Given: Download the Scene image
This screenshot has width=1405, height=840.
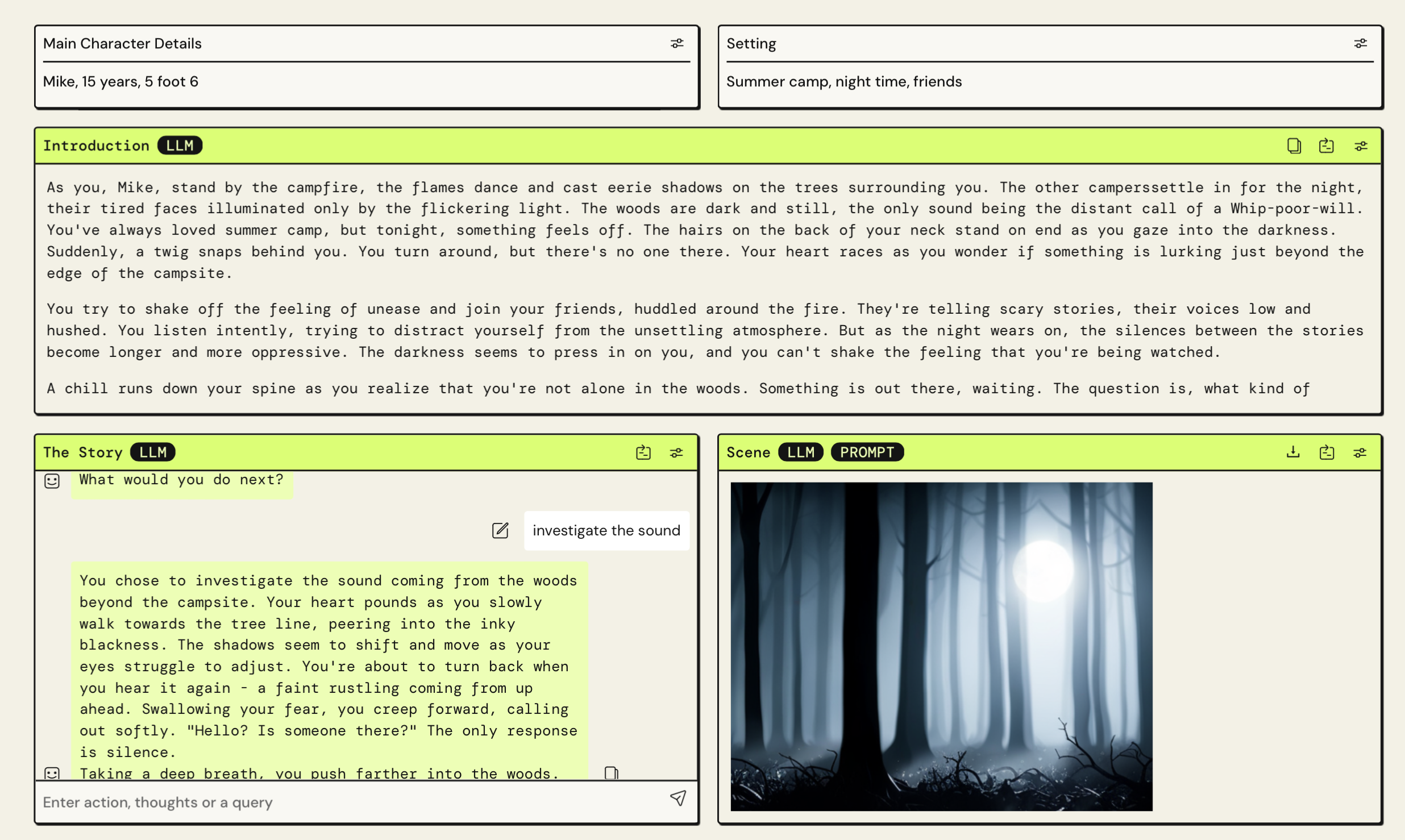Looking at the screenshot, I should 1293,452.
